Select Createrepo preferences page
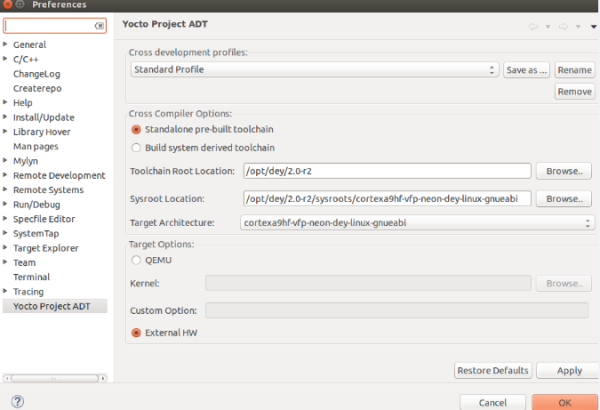600x410 pixels. click(37, 88)
